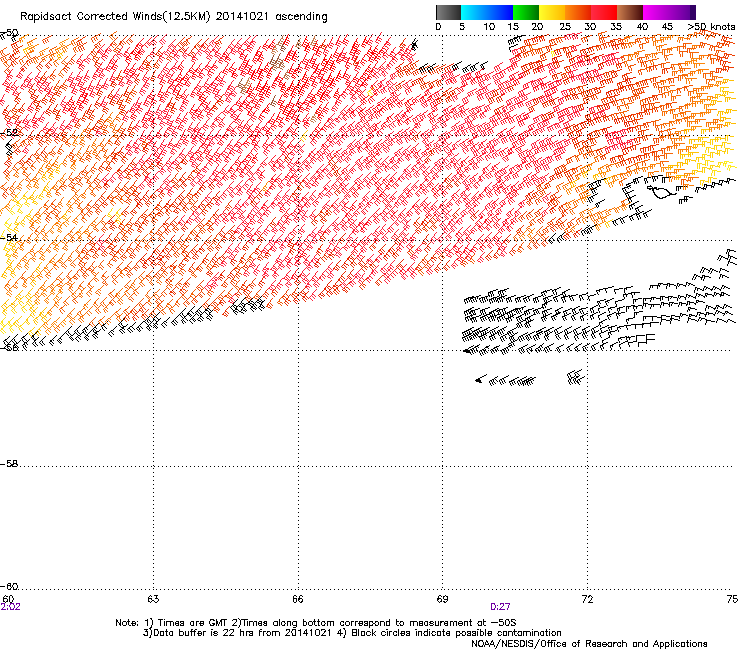Image resolution: width=740 pixels, height=650 pixels.
Task: Click the '66' longitude axis label
Action: (x=298, y=599)
